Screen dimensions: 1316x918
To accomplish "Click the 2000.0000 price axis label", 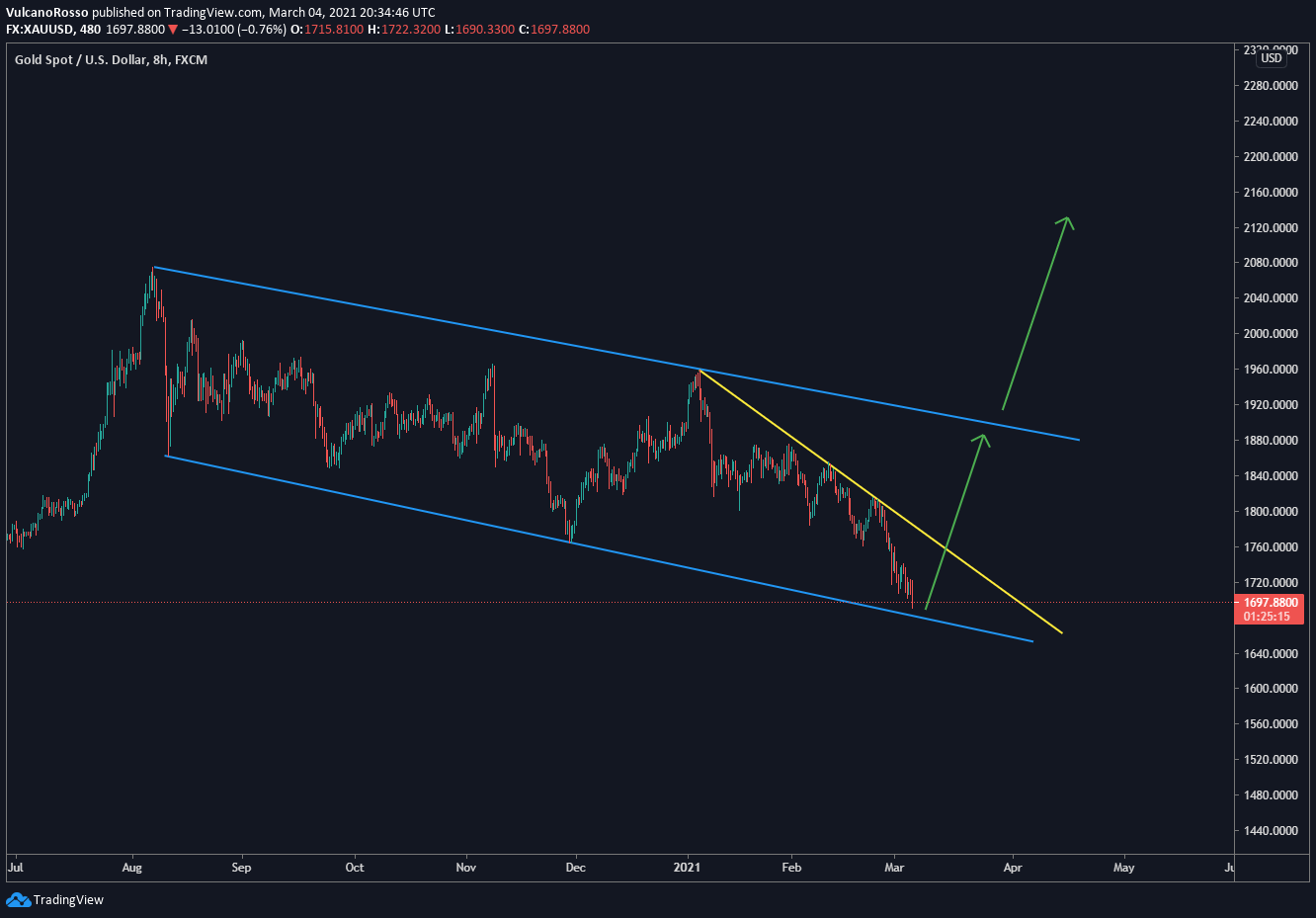I will tap(1271, 334).
